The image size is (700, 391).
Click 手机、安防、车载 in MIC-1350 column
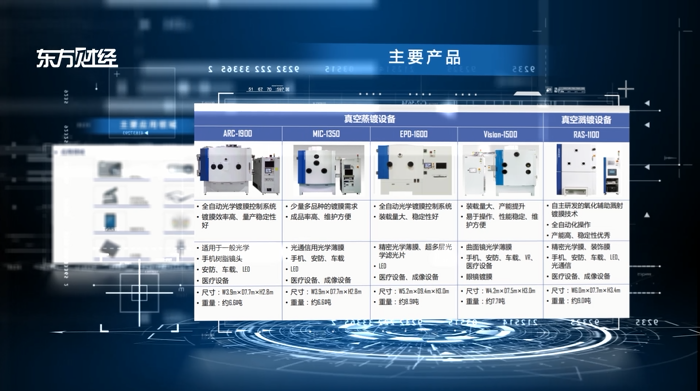tap(317, 258)
